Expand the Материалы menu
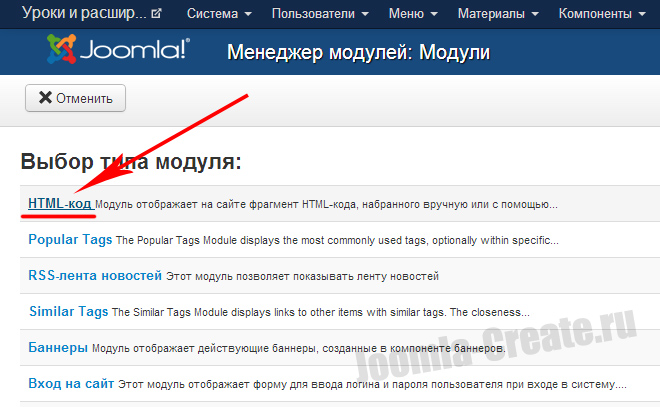 pyautogui.click(x=498, y=15)
